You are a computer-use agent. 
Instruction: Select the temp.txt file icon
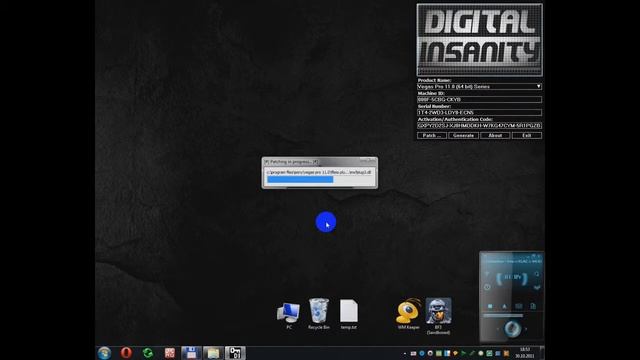[x=349, y=314]
